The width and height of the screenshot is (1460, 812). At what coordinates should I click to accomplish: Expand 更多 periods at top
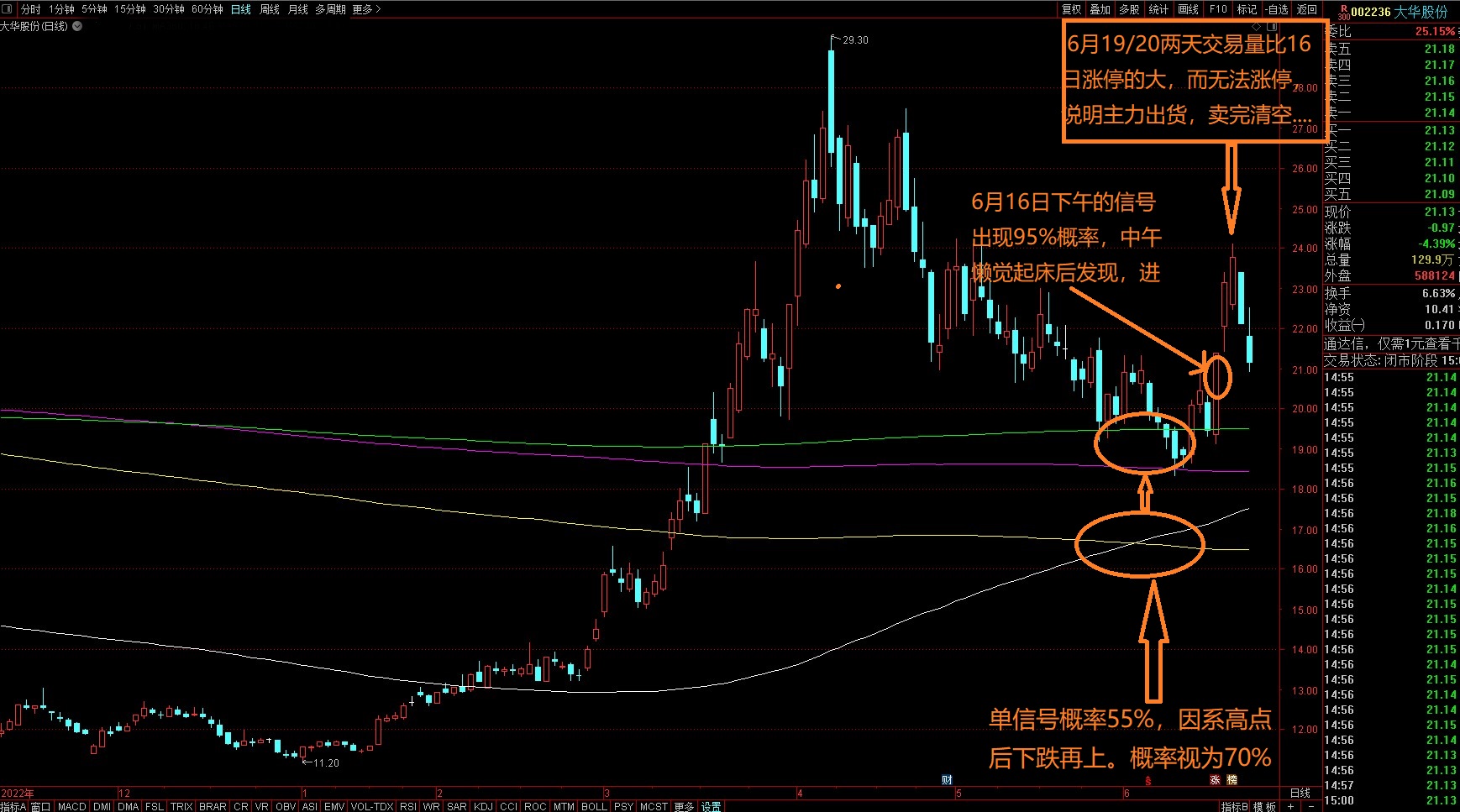(x=366, y=9)
